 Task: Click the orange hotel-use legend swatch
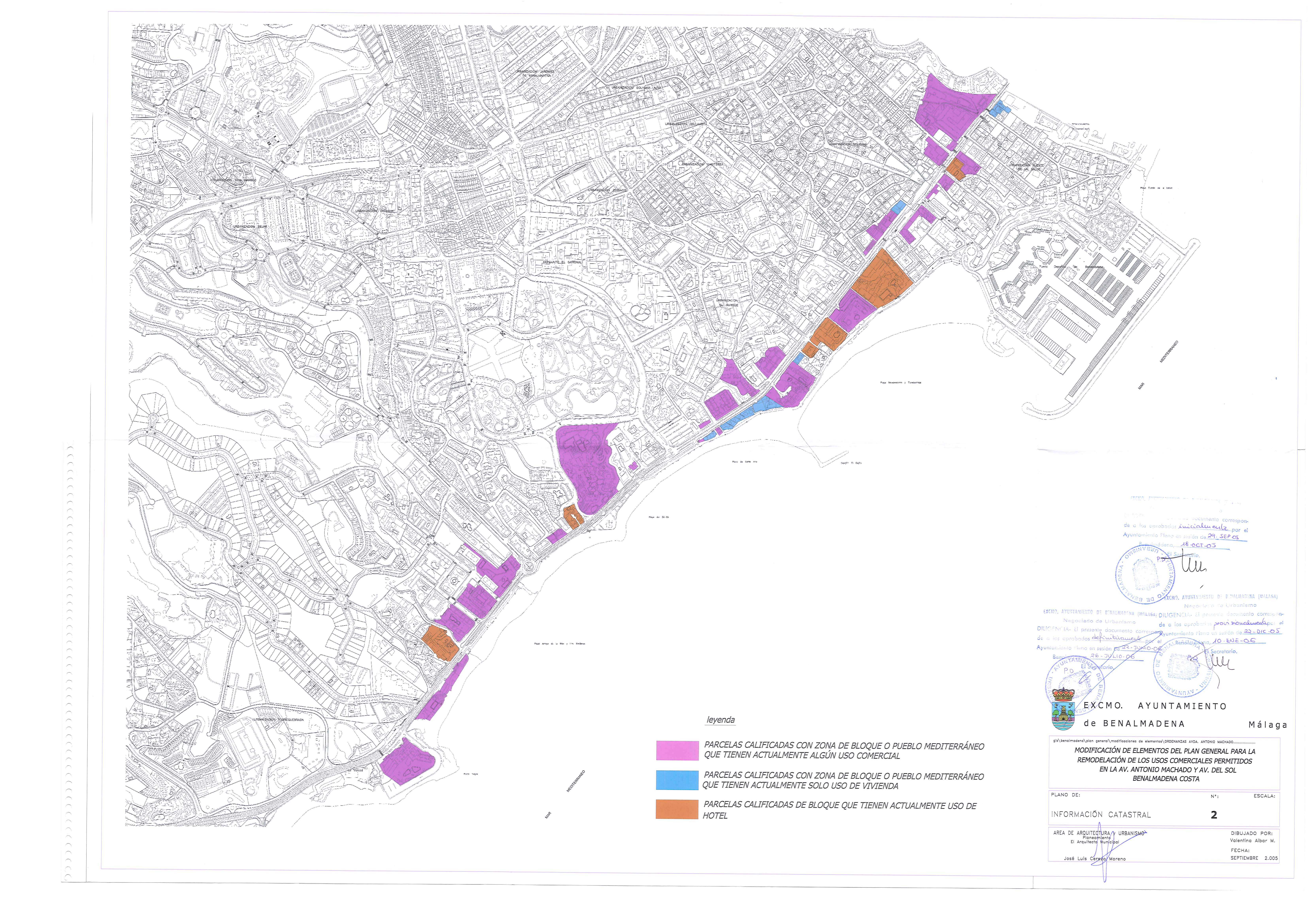tap(677, 809)
